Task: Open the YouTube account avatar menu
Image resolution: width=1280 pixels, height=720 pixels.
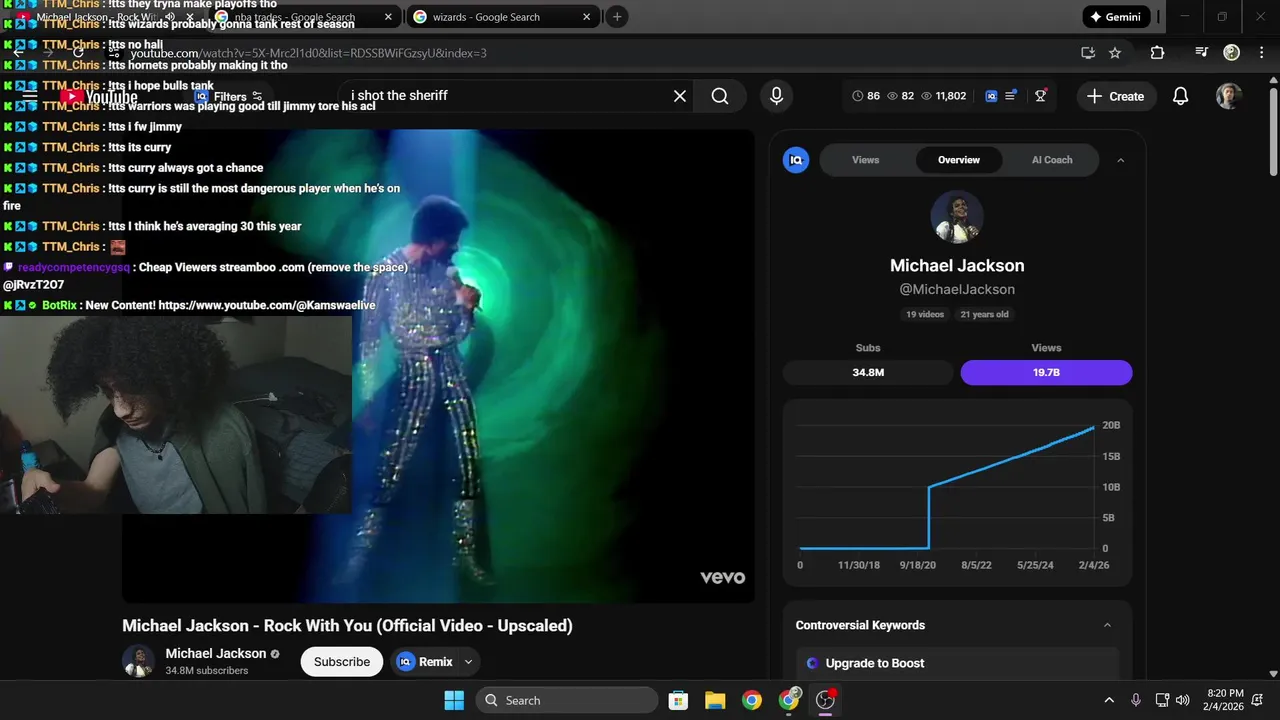Action: (x=1229, y=96)
